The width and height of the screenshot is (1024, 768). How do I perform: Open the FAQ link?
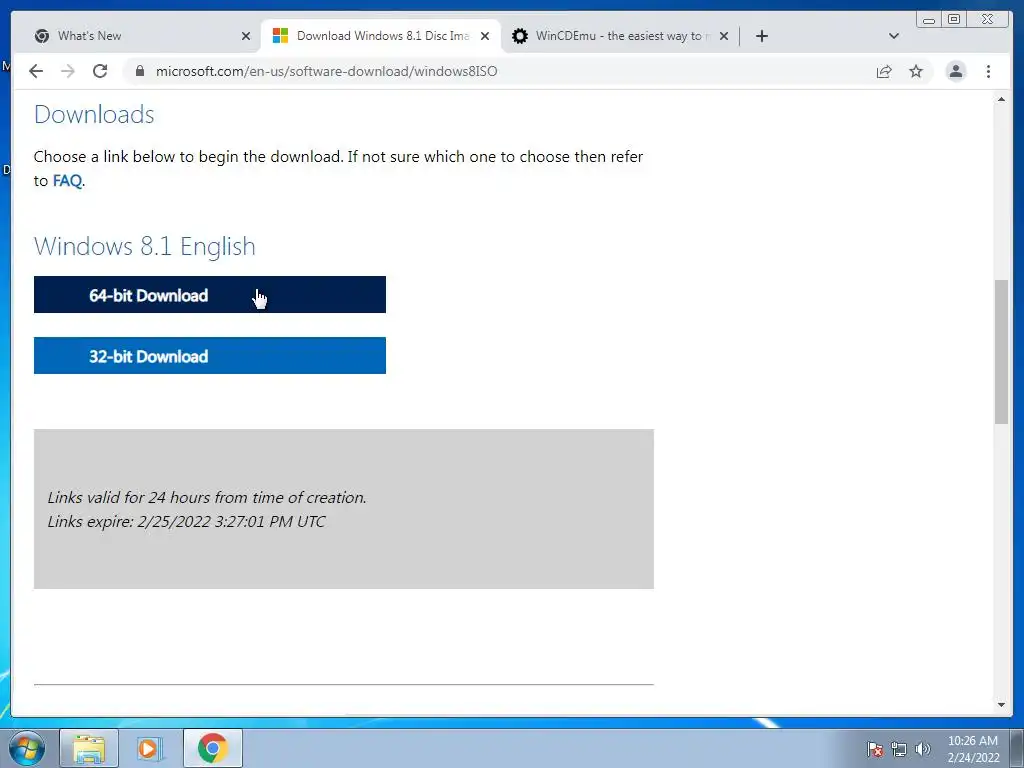[x=67, y=181]
